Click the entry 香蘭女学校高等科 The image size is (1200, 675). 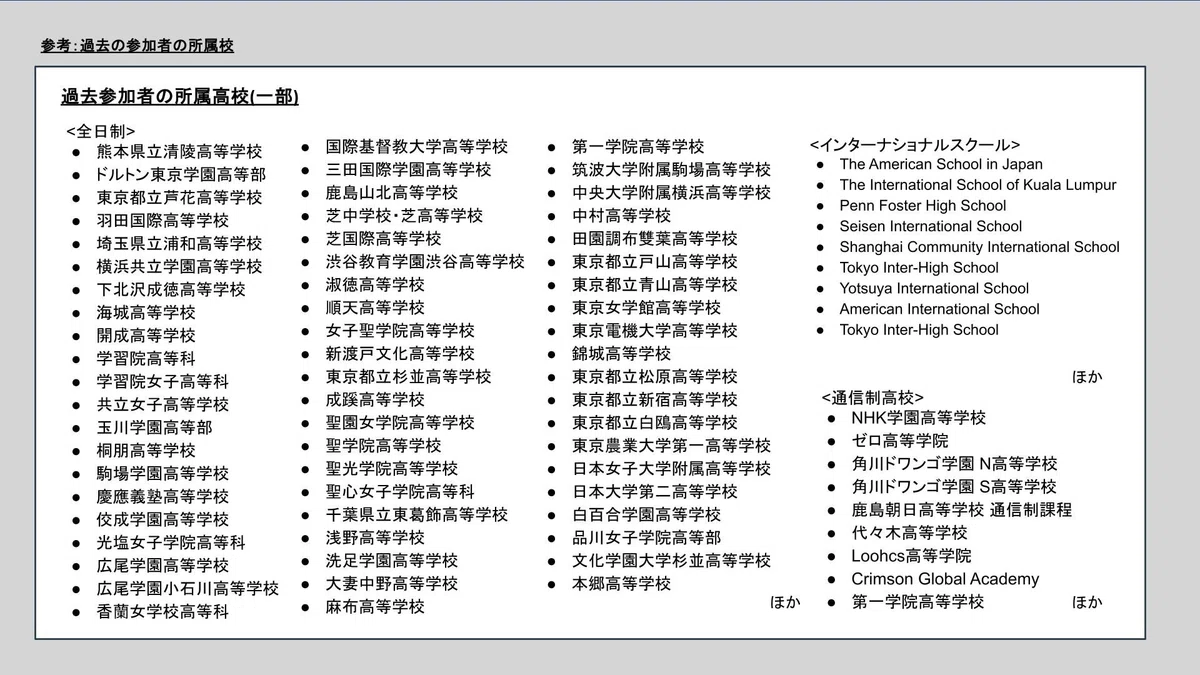tap(163, 612)
